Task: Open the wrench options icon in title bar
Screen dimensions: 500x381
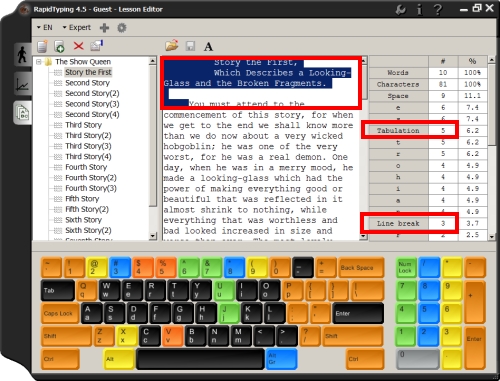Action: point(400,10)
